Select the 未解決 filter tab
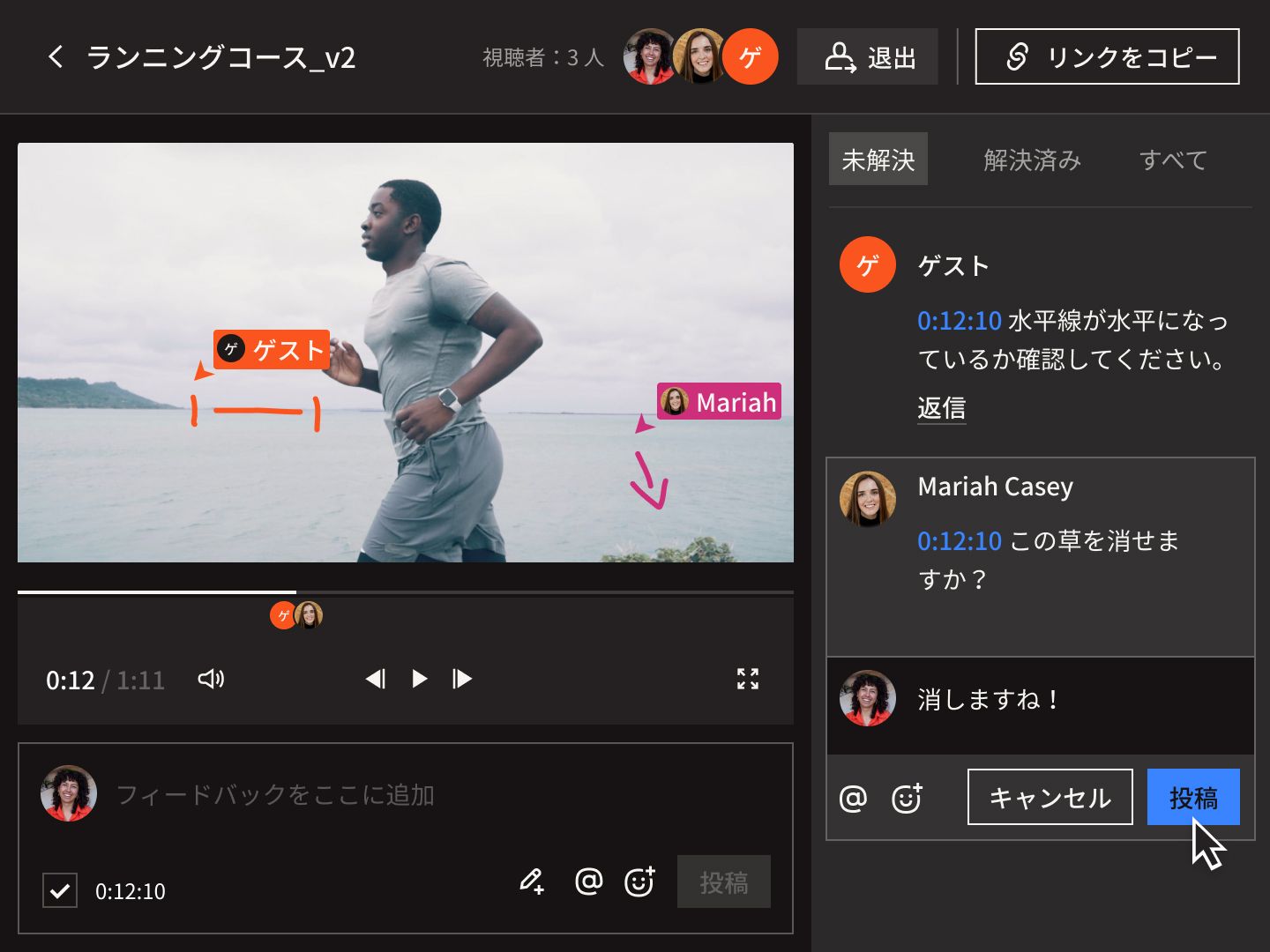1270x952 pixels. coord(878,160)
